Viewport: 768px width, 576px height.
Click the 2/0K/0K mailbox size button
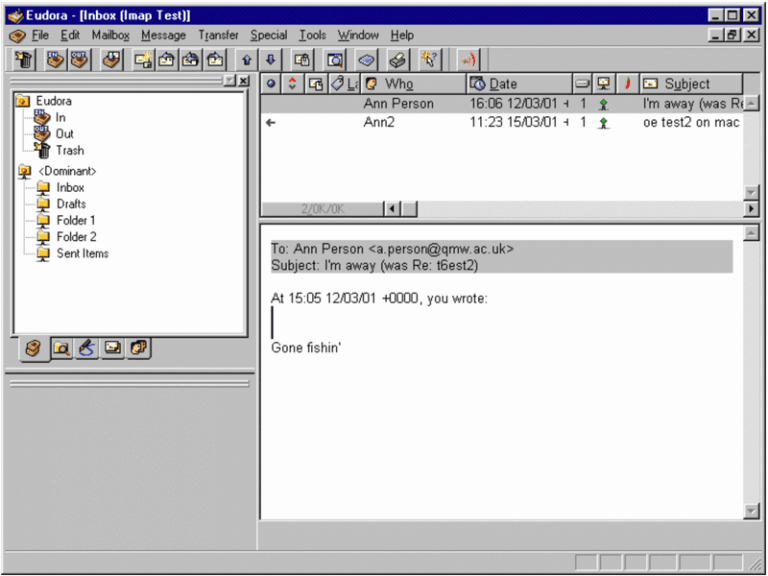322,209
